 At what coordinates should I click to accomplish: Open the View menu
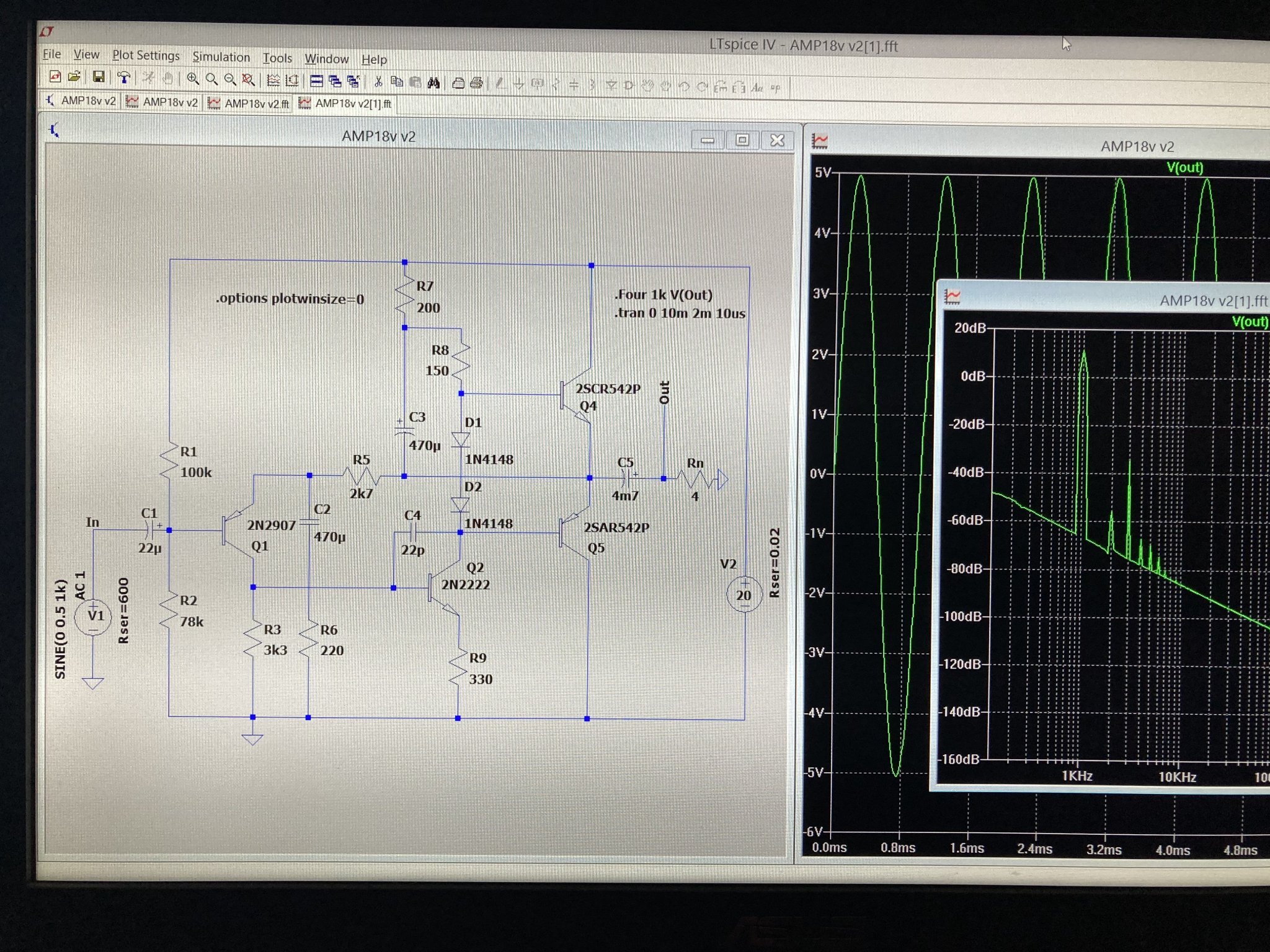86,55
